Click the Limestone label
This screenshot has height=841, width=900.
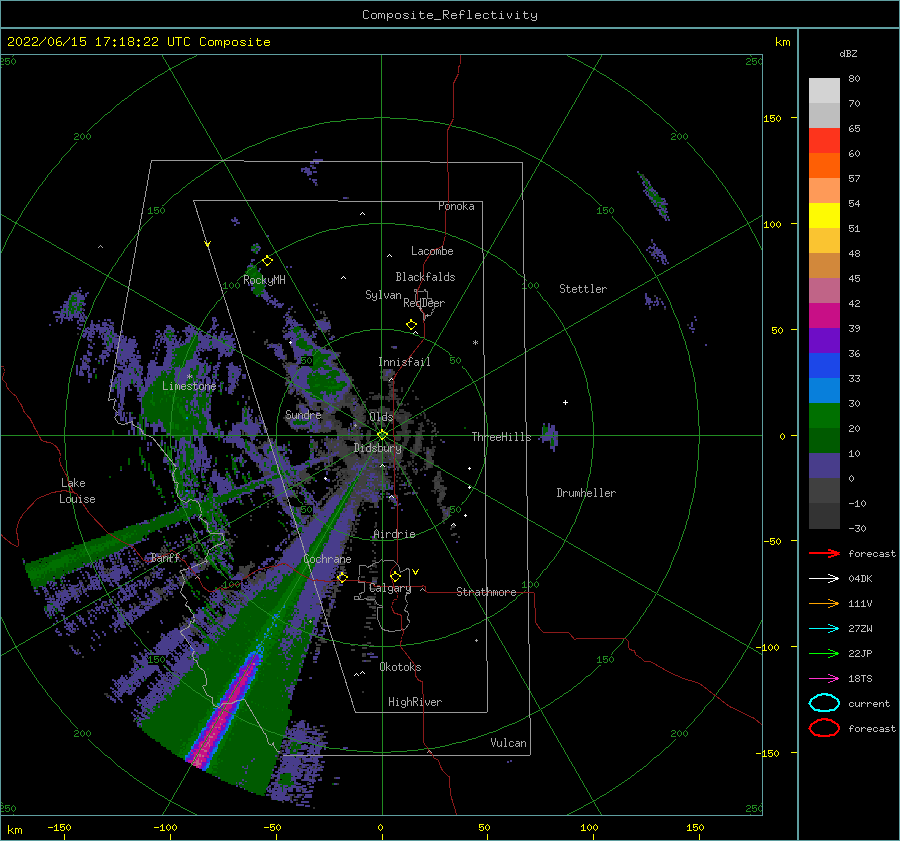click(x=189, y=386)
